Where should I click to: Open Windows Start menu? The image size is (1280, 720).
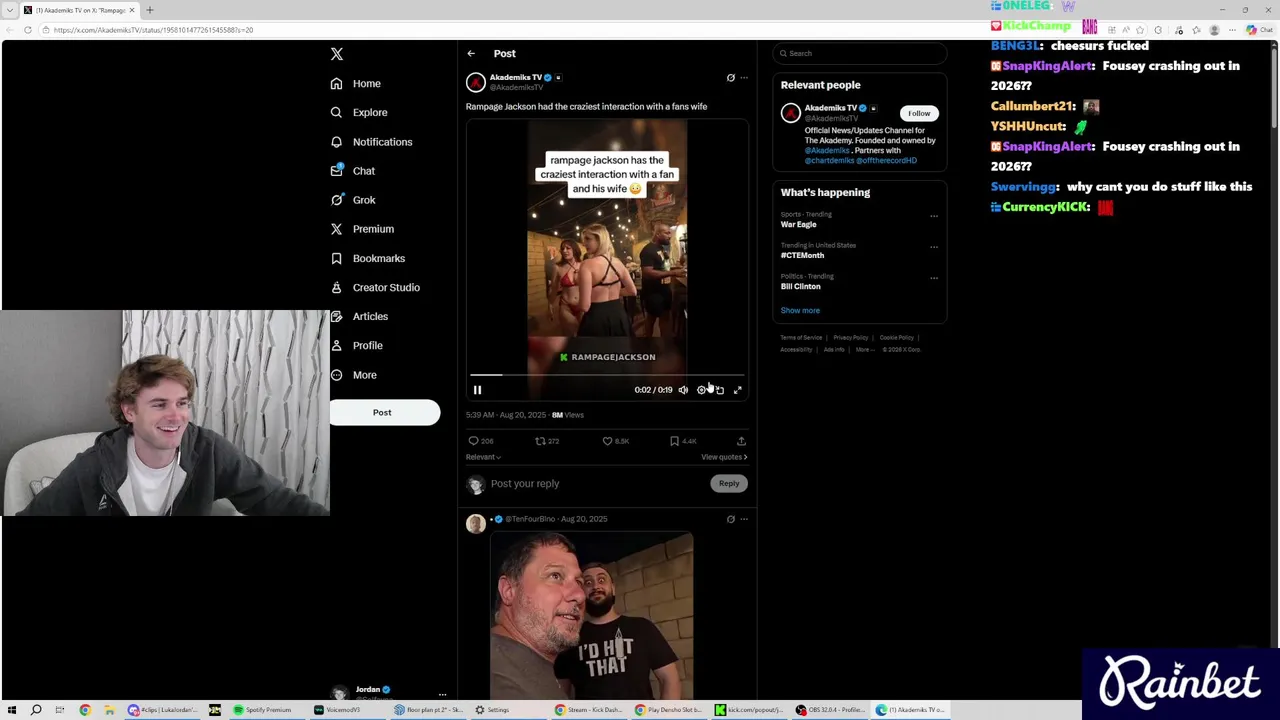tap(11, 710)
